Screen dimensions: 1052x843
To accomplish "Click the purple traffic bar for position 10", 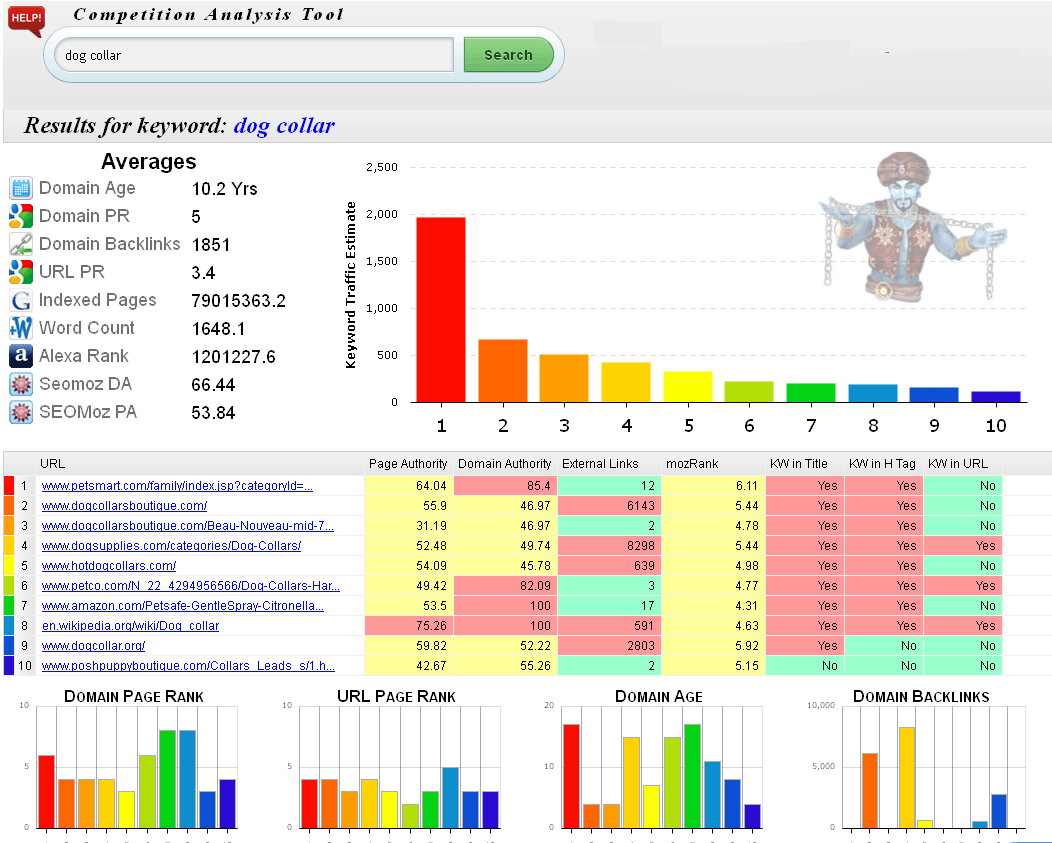I will coord(996,397).
